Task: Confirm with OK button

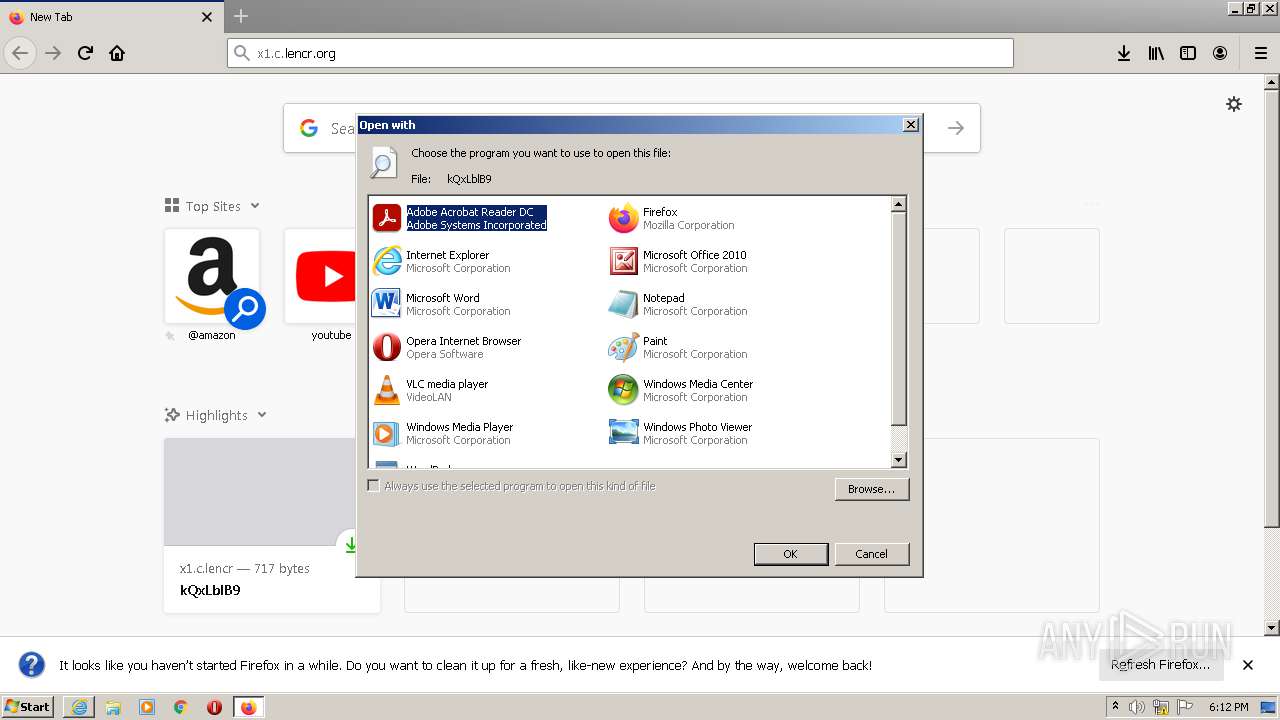Action: (790, 554)
